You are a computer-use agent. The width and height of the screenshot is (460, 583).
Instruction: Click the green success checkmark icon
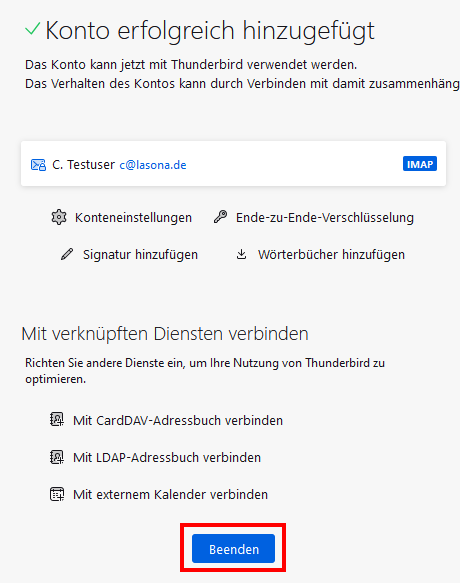[32, 29]
